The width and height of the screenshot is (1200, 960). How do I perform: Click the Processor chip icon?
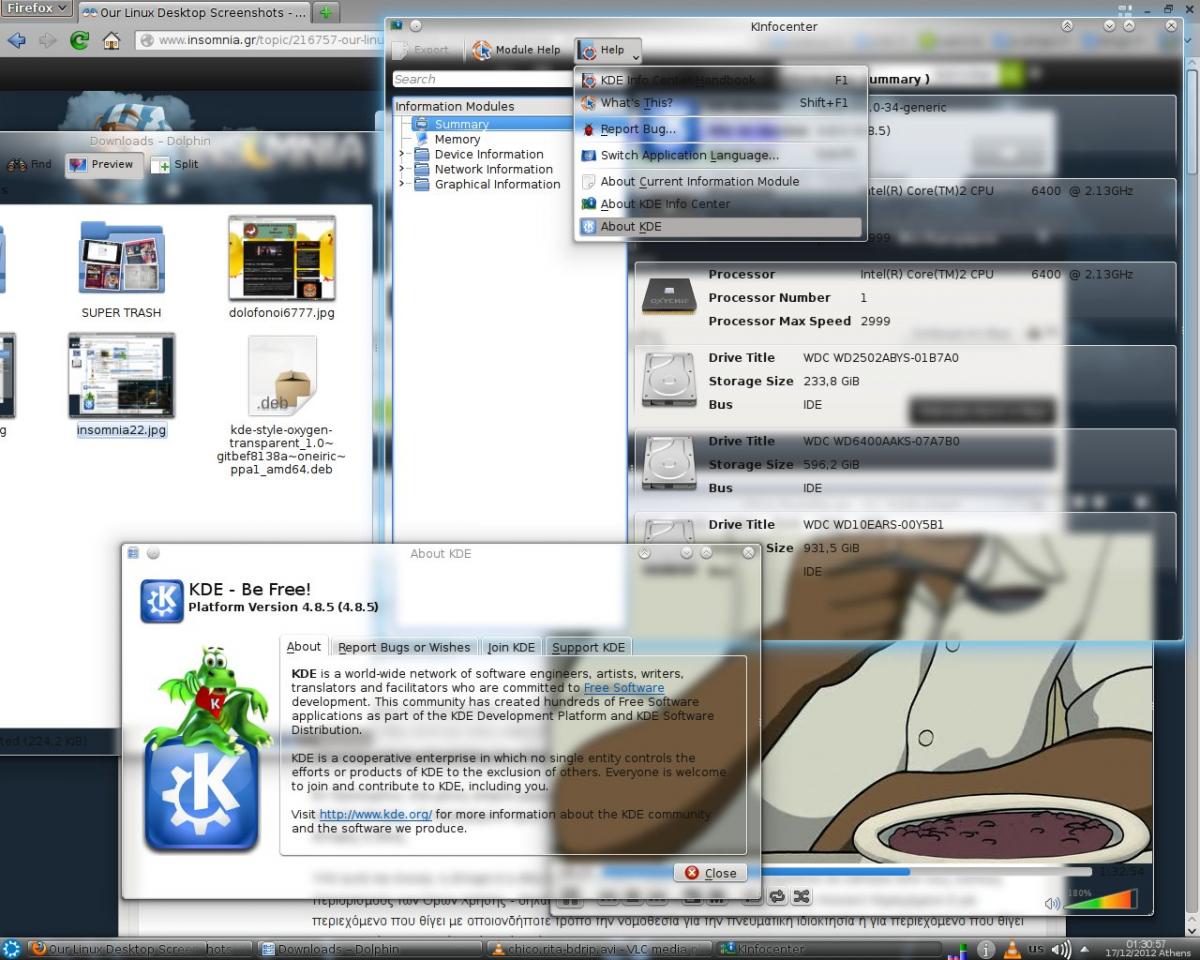coord(668,298)
